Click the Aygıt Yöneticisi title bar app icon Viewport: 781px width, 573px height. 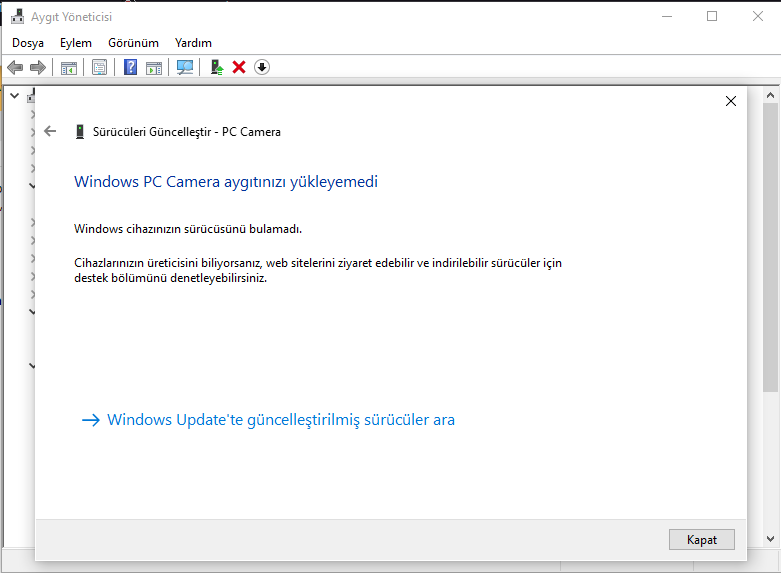tap(17, 16)
